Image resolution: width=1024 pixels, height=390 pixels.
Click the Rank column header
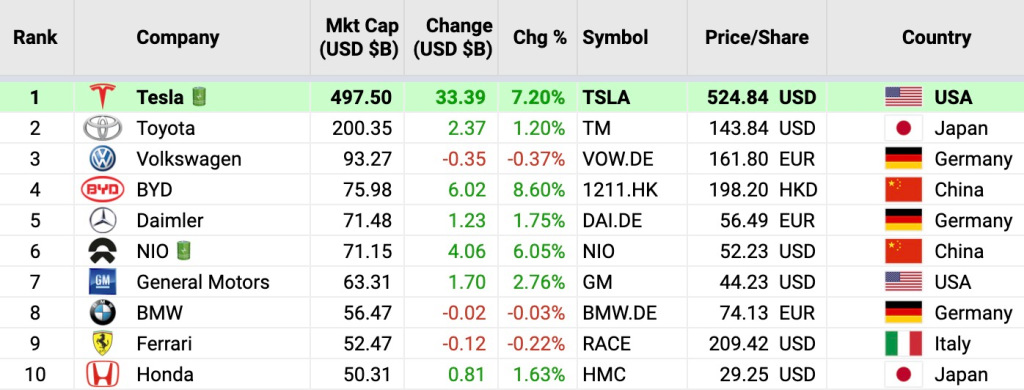[35, 37]
